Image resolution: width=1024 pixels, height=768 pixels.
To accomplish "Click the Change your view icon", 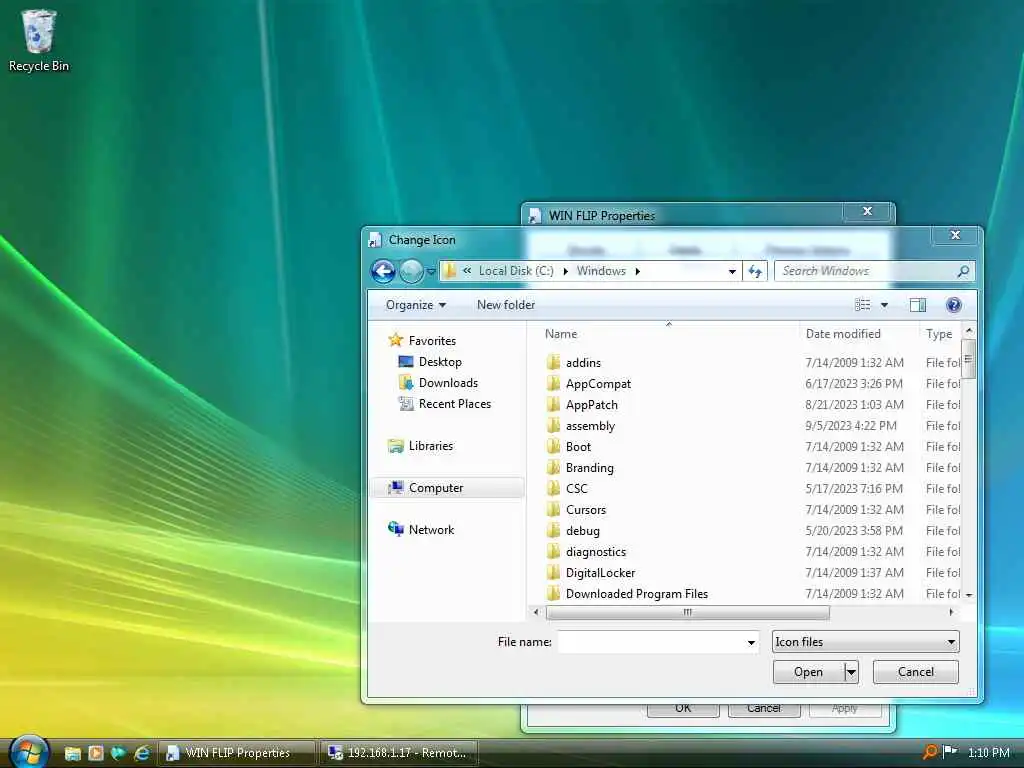I will coord(863,305).
